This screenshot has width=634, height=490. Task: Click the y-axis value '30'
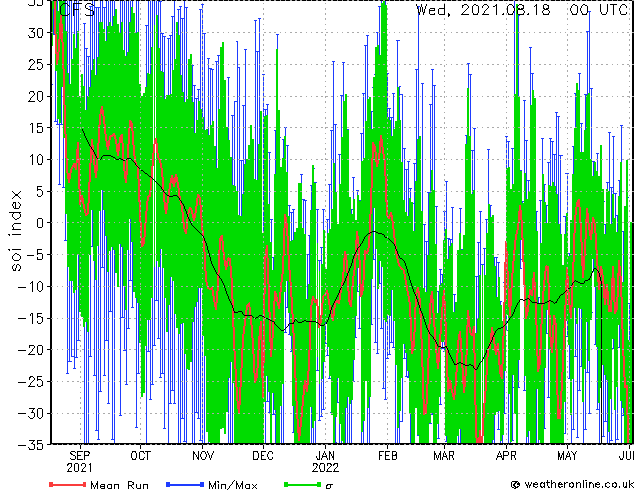coord(36,33)
